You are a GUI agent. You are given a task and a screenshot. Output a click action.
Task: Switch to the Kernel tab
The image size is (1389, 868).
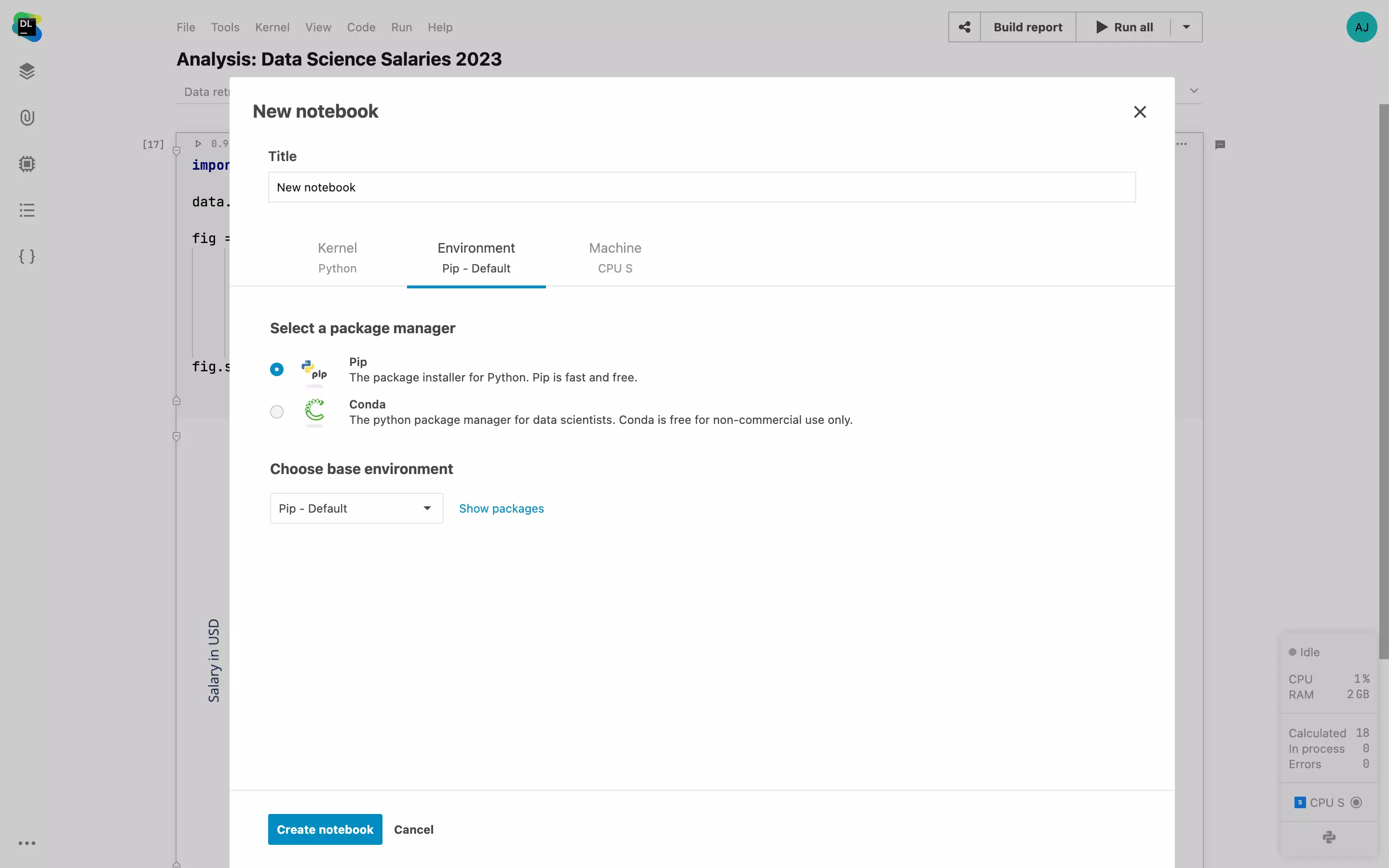[337, 257]
